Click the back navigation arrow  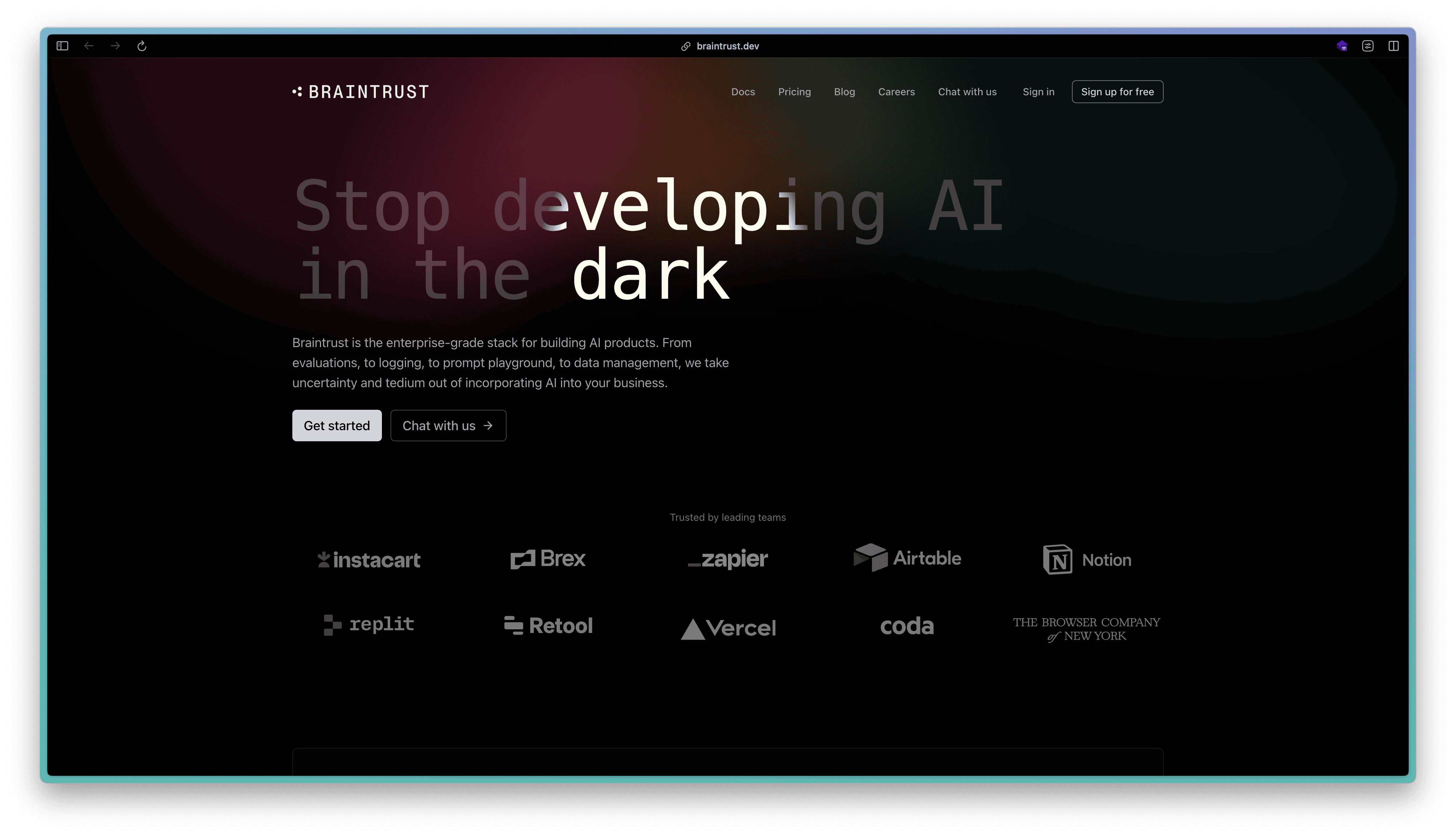click(88, 46)
